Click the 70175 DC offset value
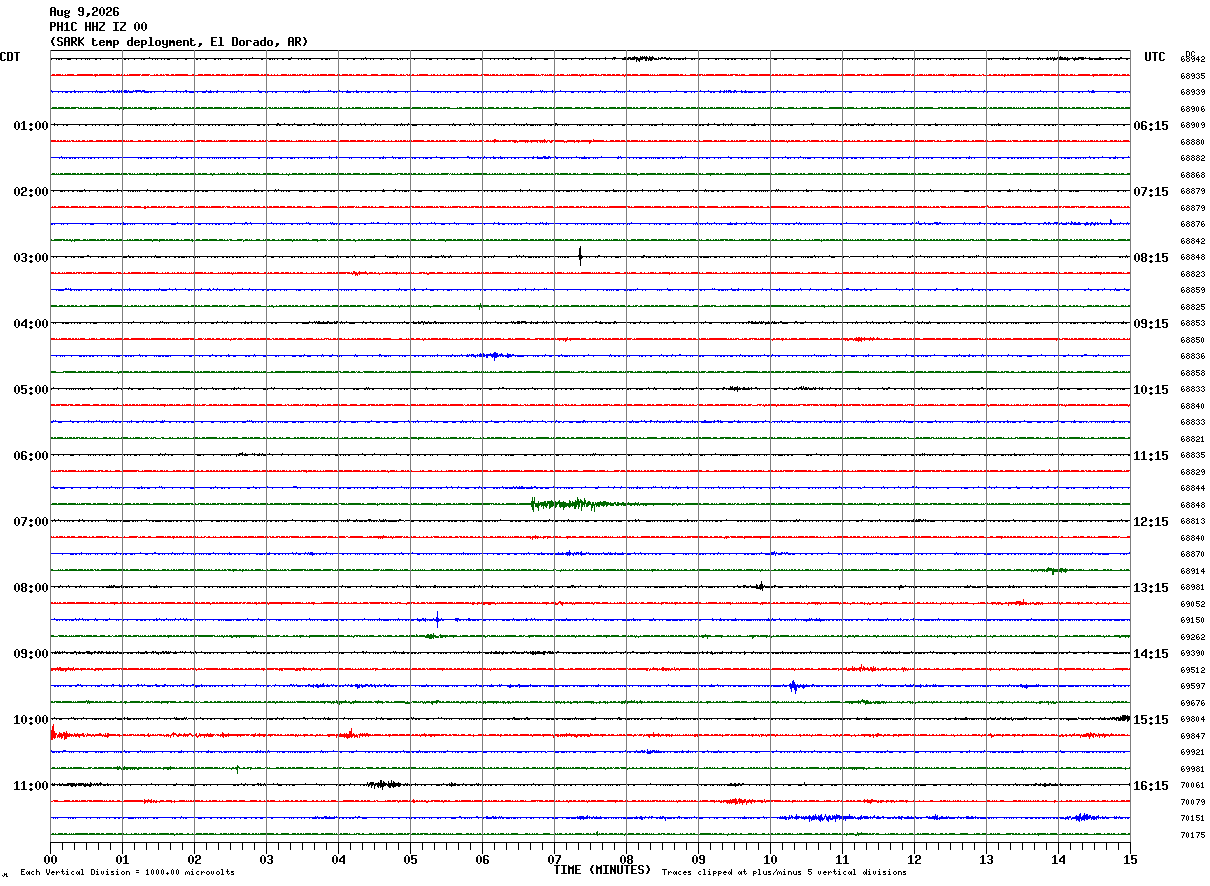 click(x=1192, y=835)
